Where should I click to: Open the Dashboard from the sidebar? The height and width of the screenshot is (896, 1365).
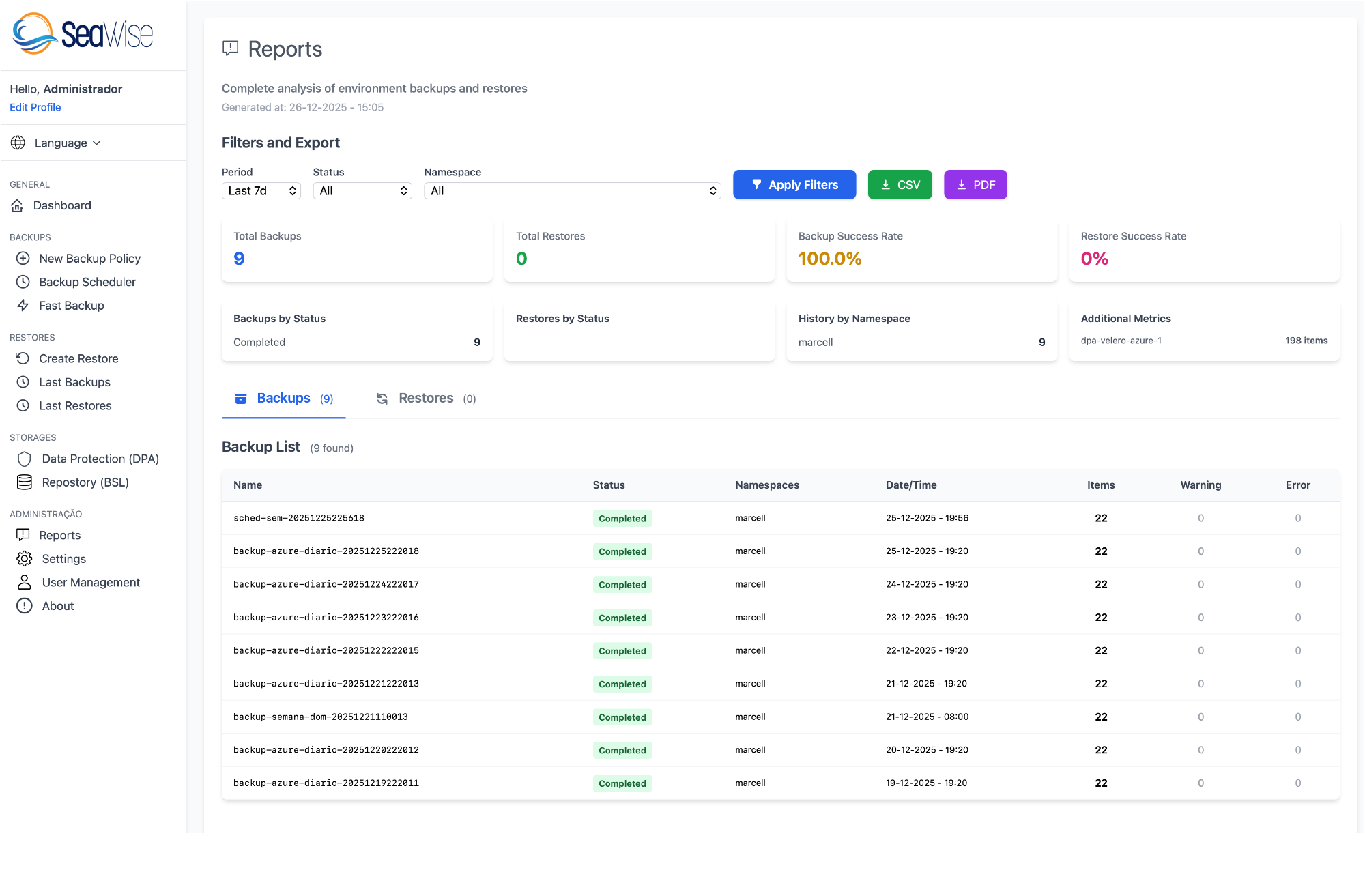click(65, 205)
